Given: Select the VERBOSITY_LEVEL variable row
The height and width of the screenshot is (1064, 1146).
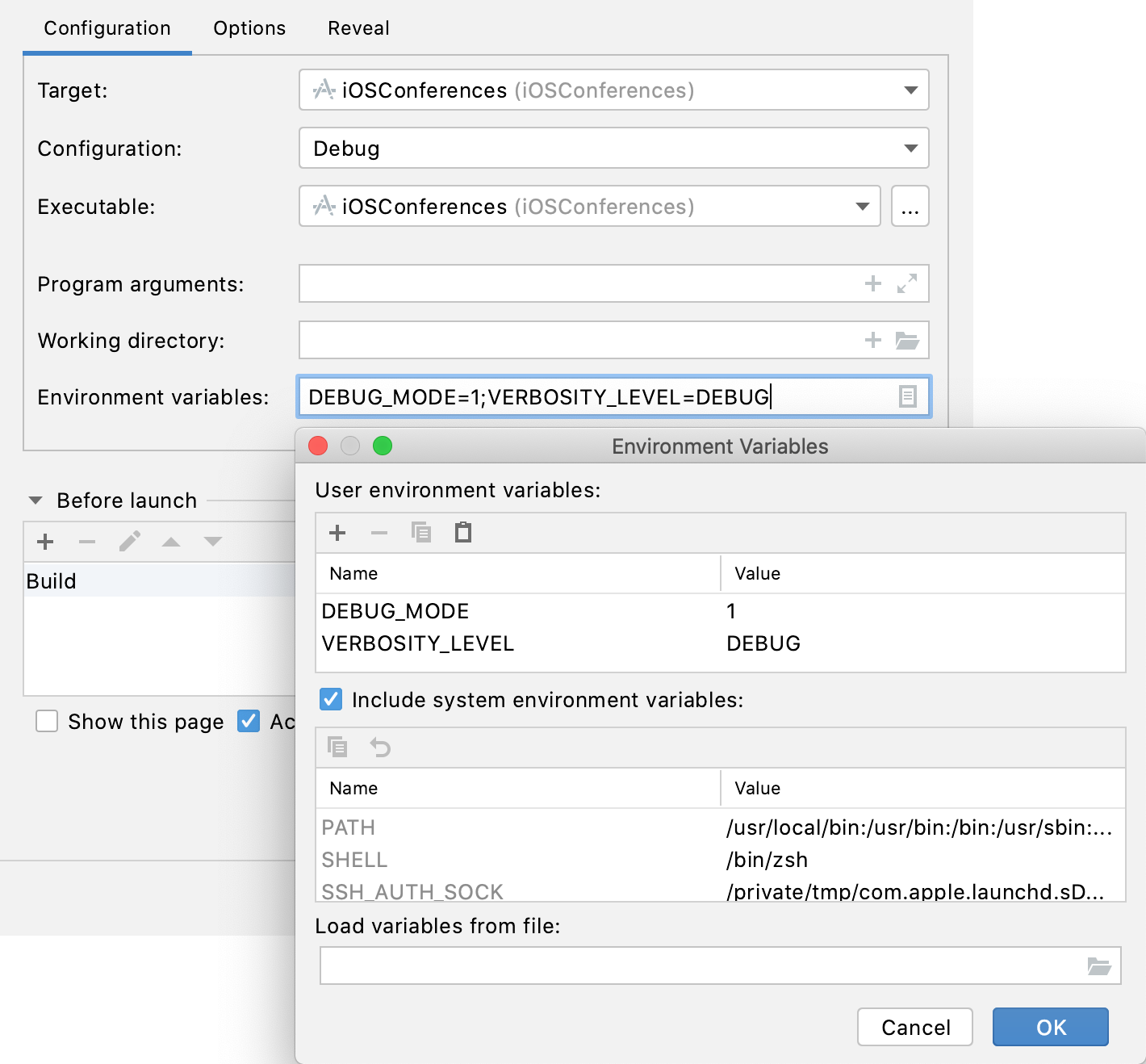Looking at the screenshot, I should (x=721, y=643).
